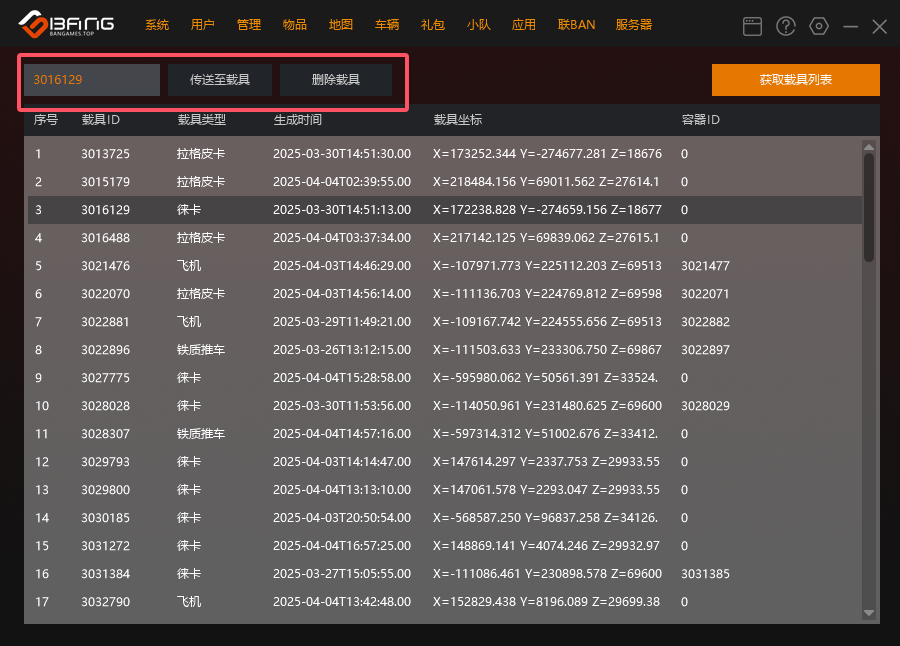Open the window panel icon

pos(752,26)
